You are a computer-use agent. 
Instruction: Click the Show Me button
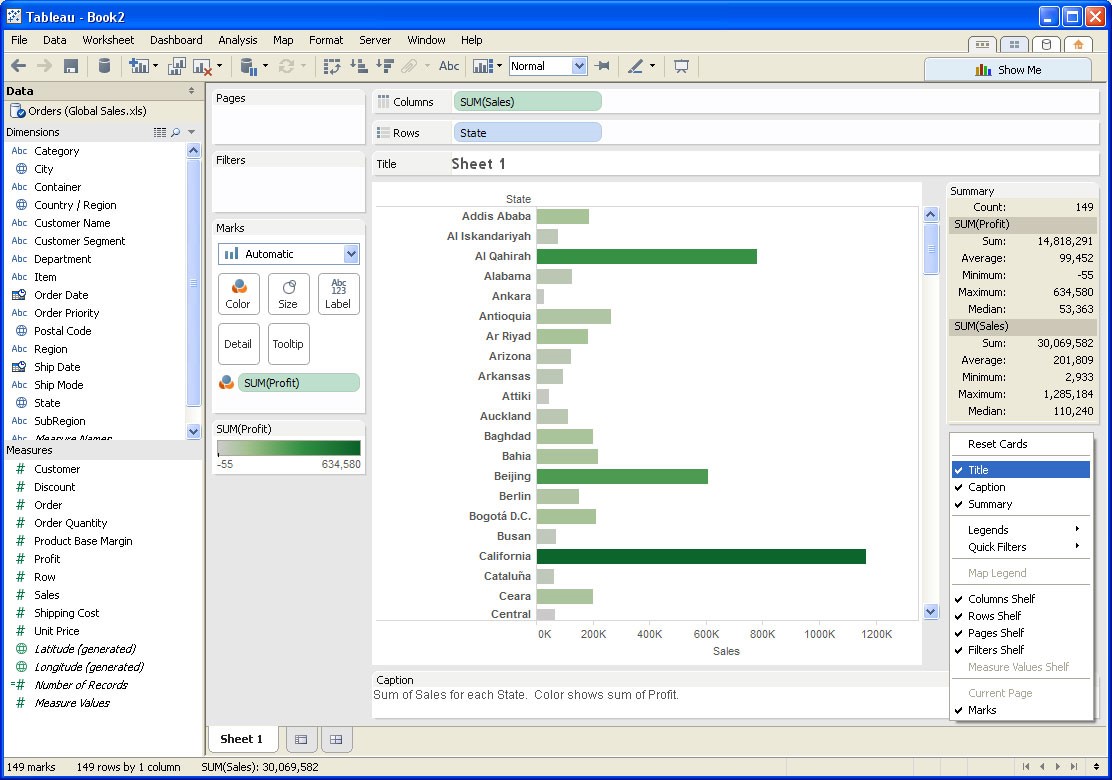coord(1008,70)
